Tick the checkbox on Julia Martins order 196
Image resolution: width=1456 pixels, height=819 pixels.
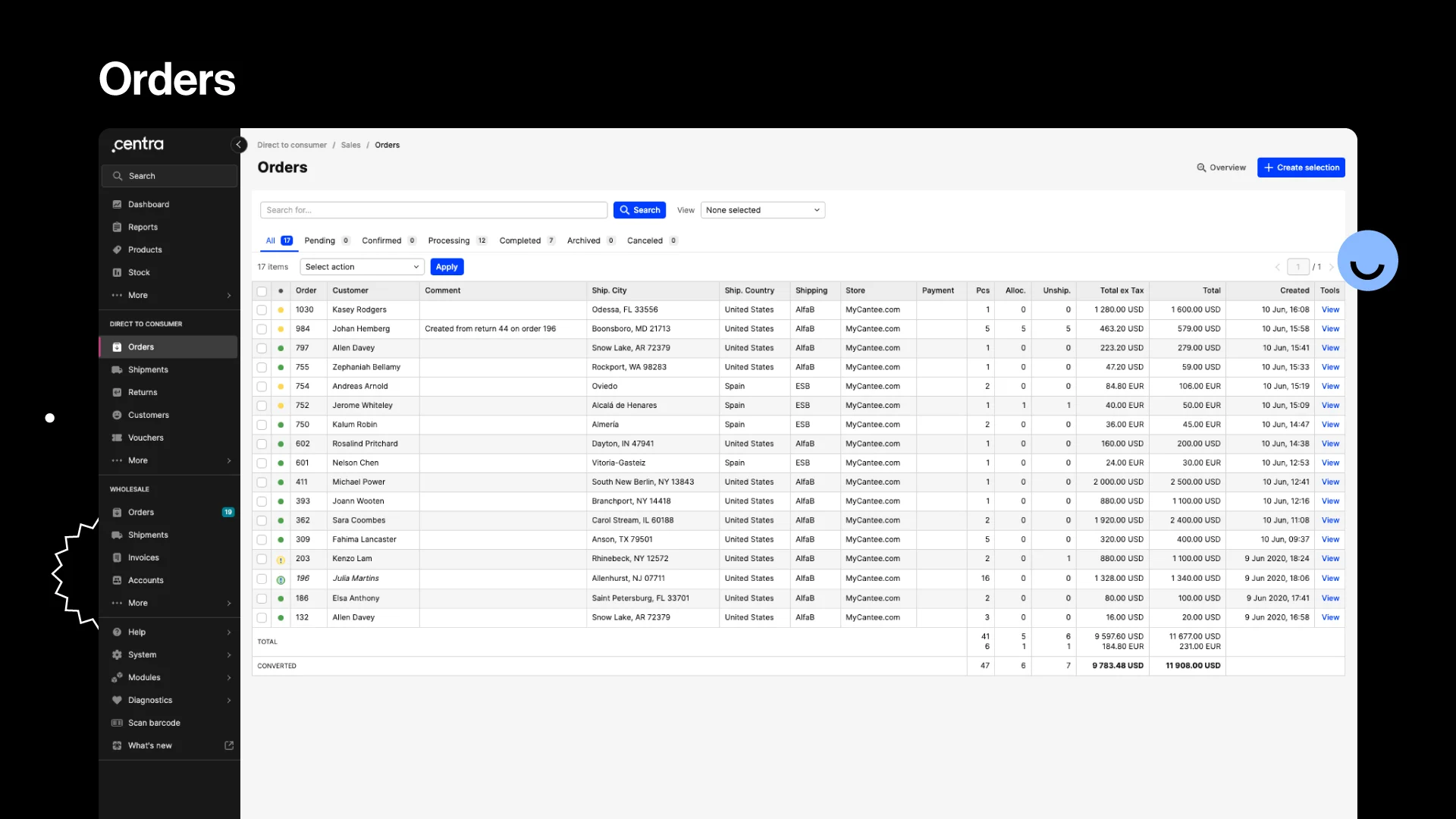click(x=262, y=578)
